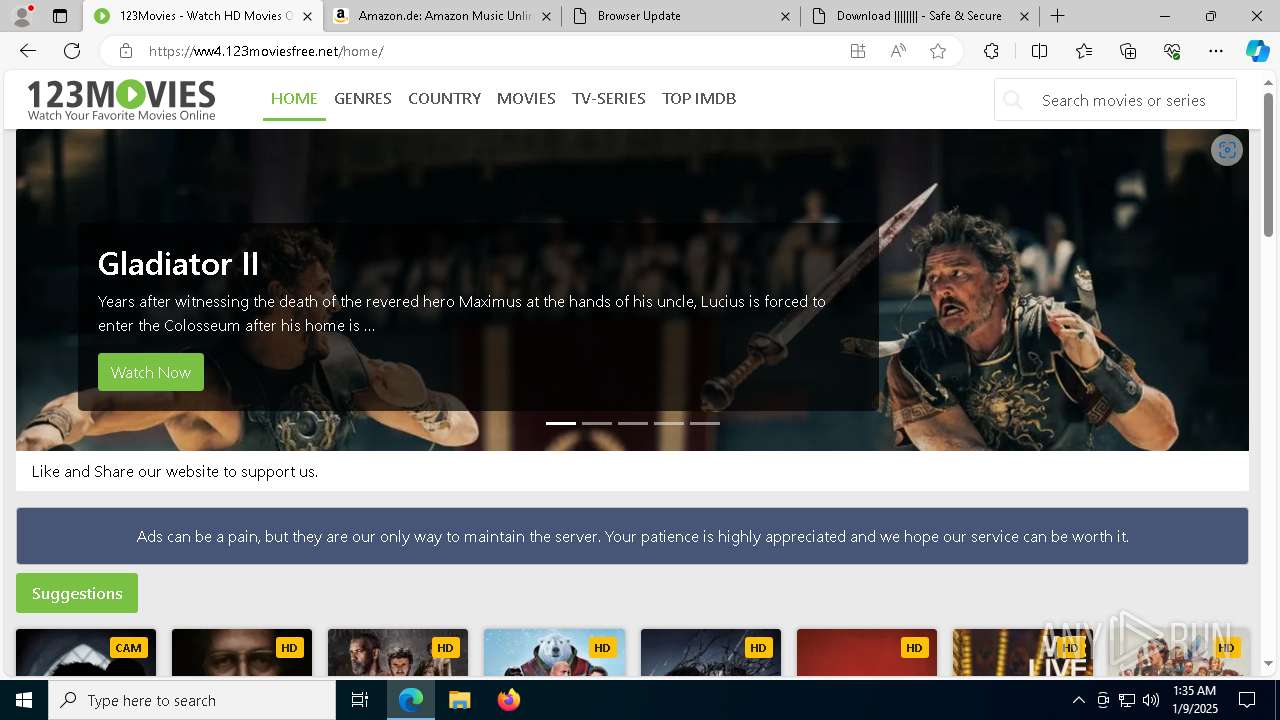Add page to favorites star
The image size is (1280, 720).
[x=938, y=51]
